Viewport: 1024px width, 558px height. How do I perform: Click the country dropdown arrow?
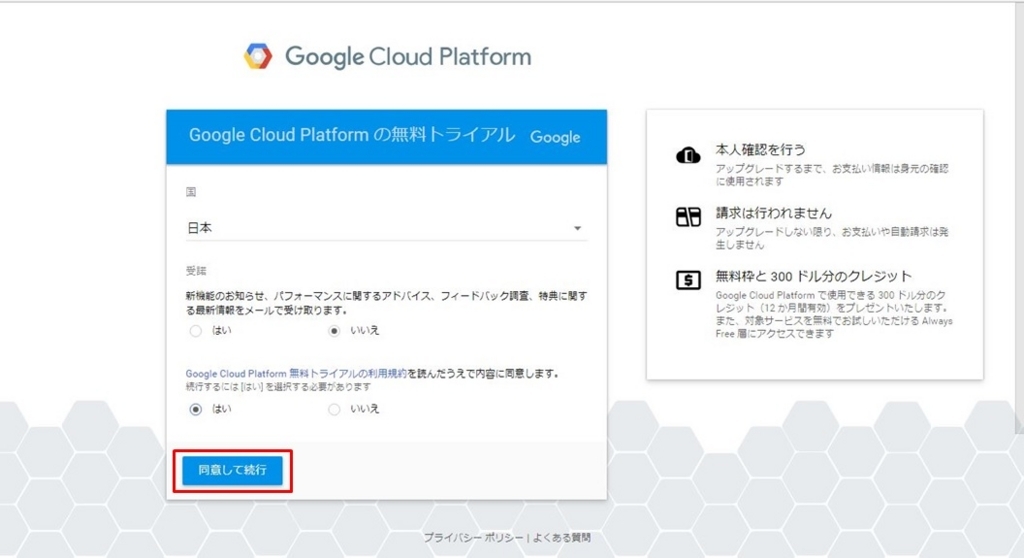577,228
